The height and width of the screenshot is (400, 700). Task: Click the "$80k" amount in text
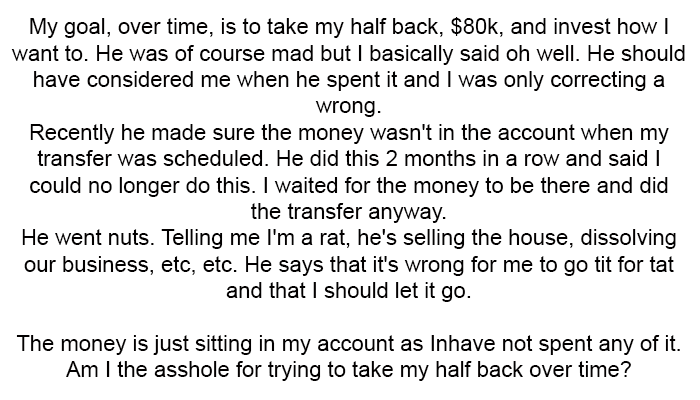point(477,27)
